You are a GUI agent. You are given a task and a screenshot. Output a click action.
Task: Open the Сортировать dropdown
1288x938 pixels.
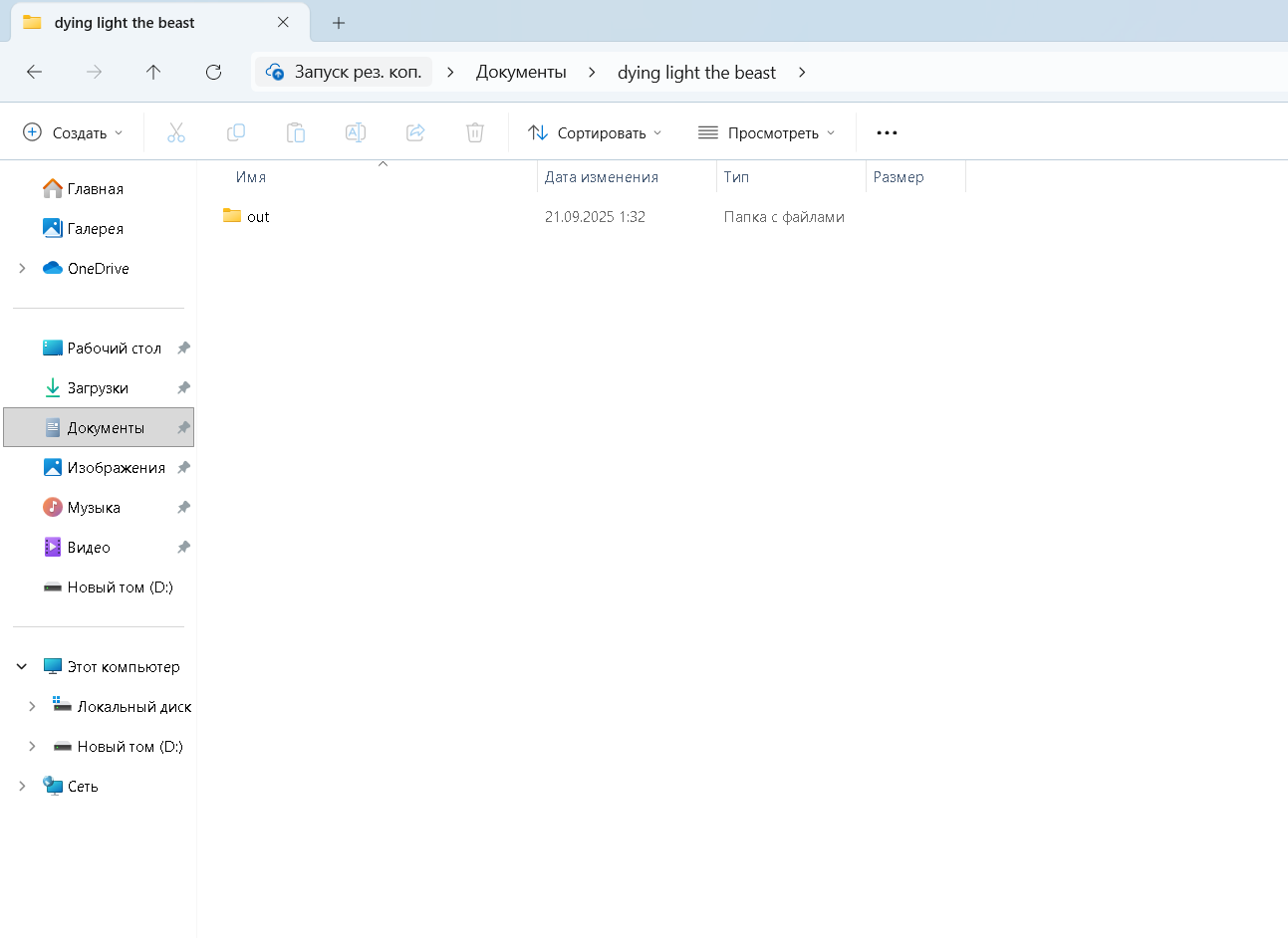(595, 132)
